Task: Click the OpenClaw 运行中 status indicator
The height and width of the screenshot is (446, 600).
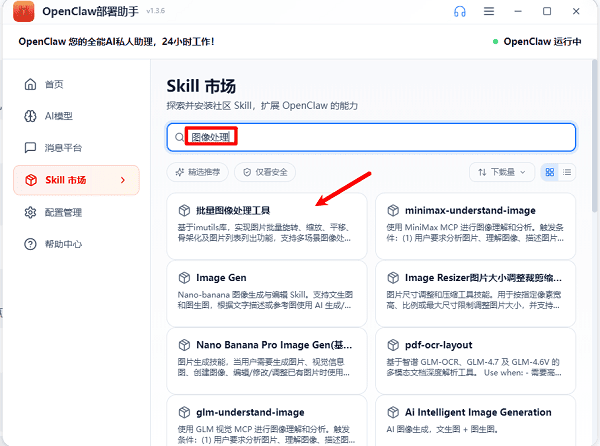Action: point(537,41)
